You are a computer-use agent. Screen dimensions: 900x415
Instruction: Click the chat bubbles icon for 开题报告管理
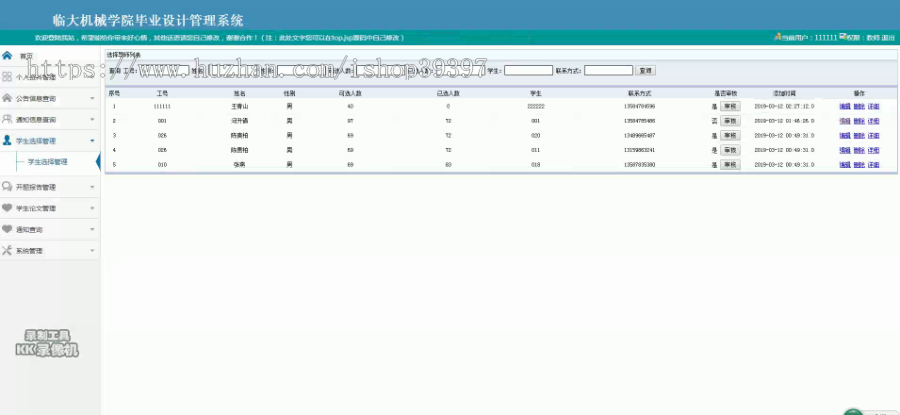7,187
